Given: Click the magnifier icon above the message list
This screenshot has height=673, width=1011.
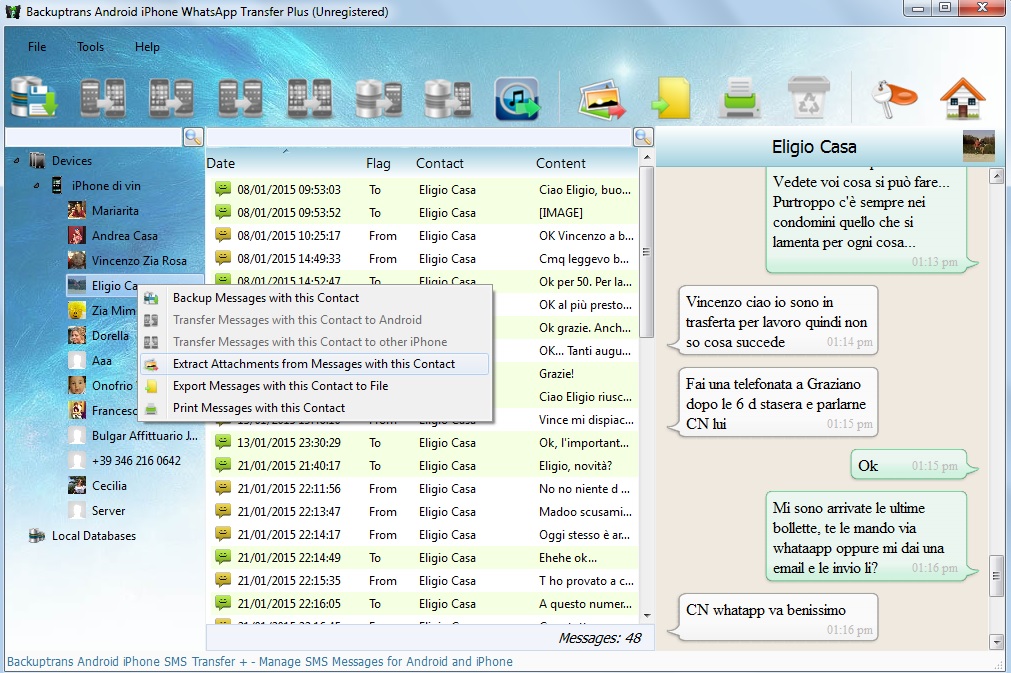Looking at the screenshot, I should coord(643,137).
